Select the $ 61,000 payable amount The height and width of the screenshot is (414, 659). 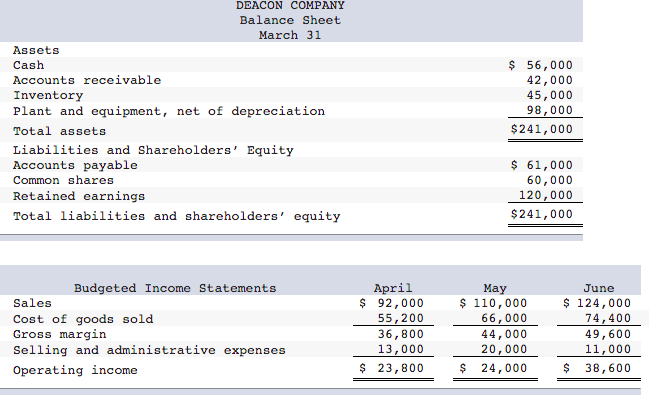[542, 165]
